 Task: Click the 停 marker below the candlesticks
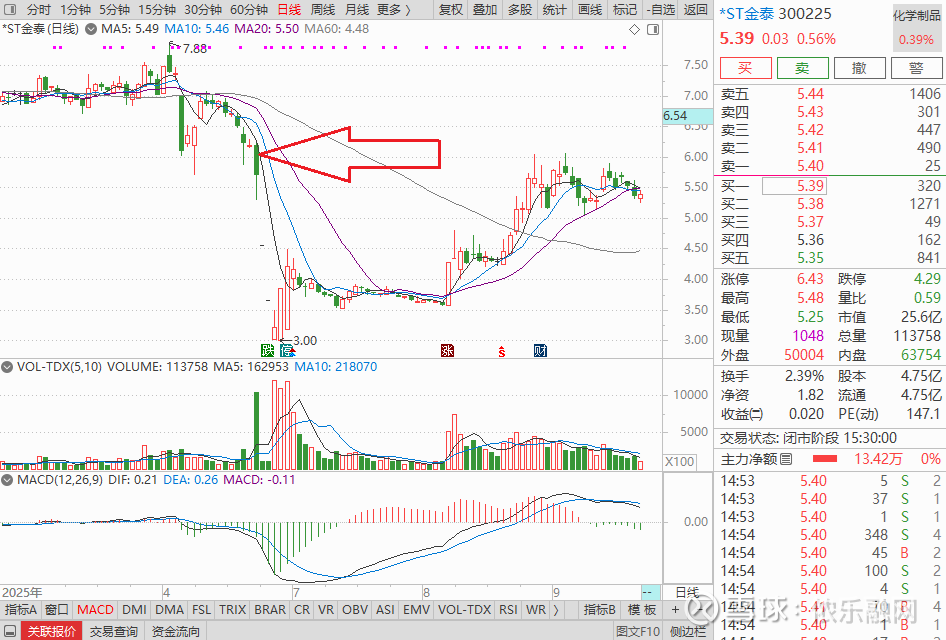click(x=287, y=350)
